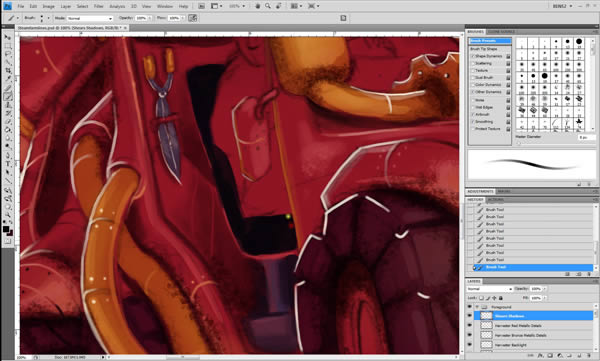Create new snapshot in History panel
The width and height of the screenshot is (600, 361).
pos(578,274)
